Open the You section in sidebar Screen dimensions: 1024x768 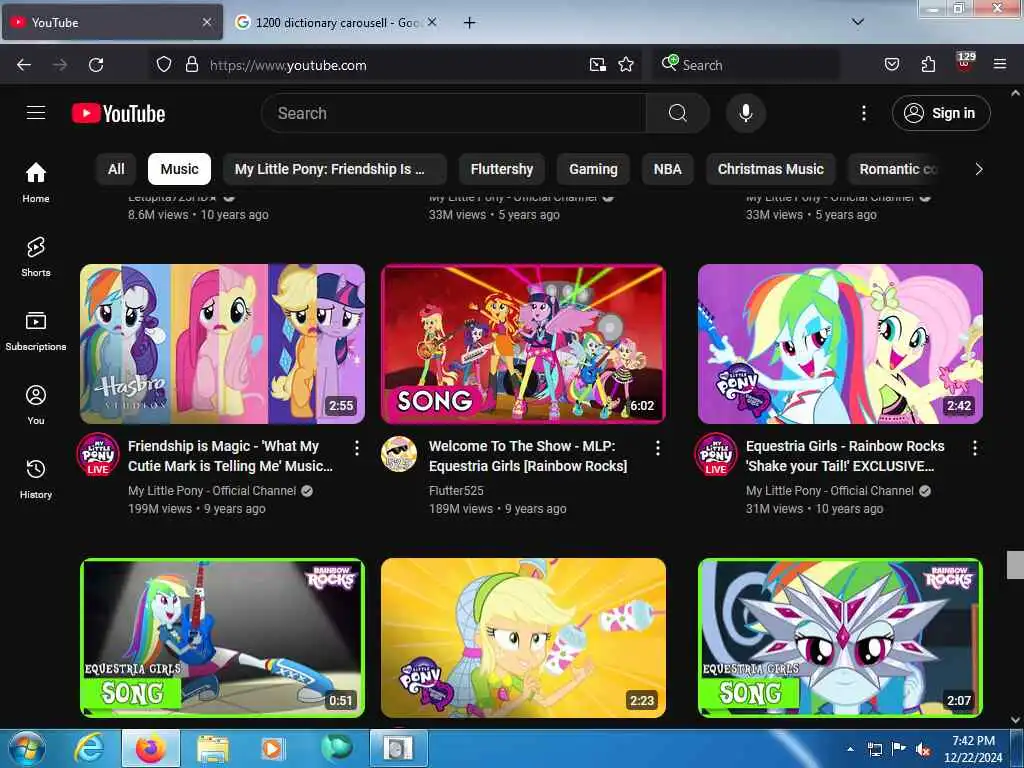(36, 405)
